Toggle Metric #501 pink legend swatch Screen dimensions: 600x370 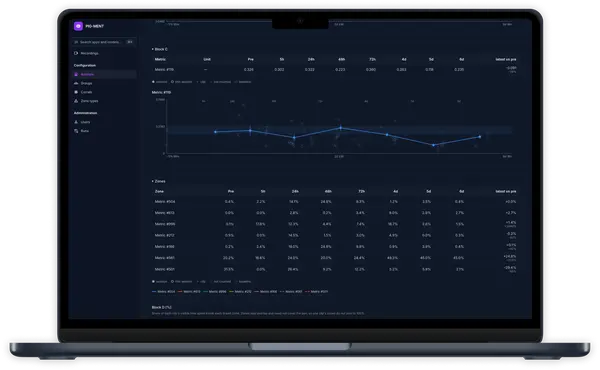click(307, 292)
